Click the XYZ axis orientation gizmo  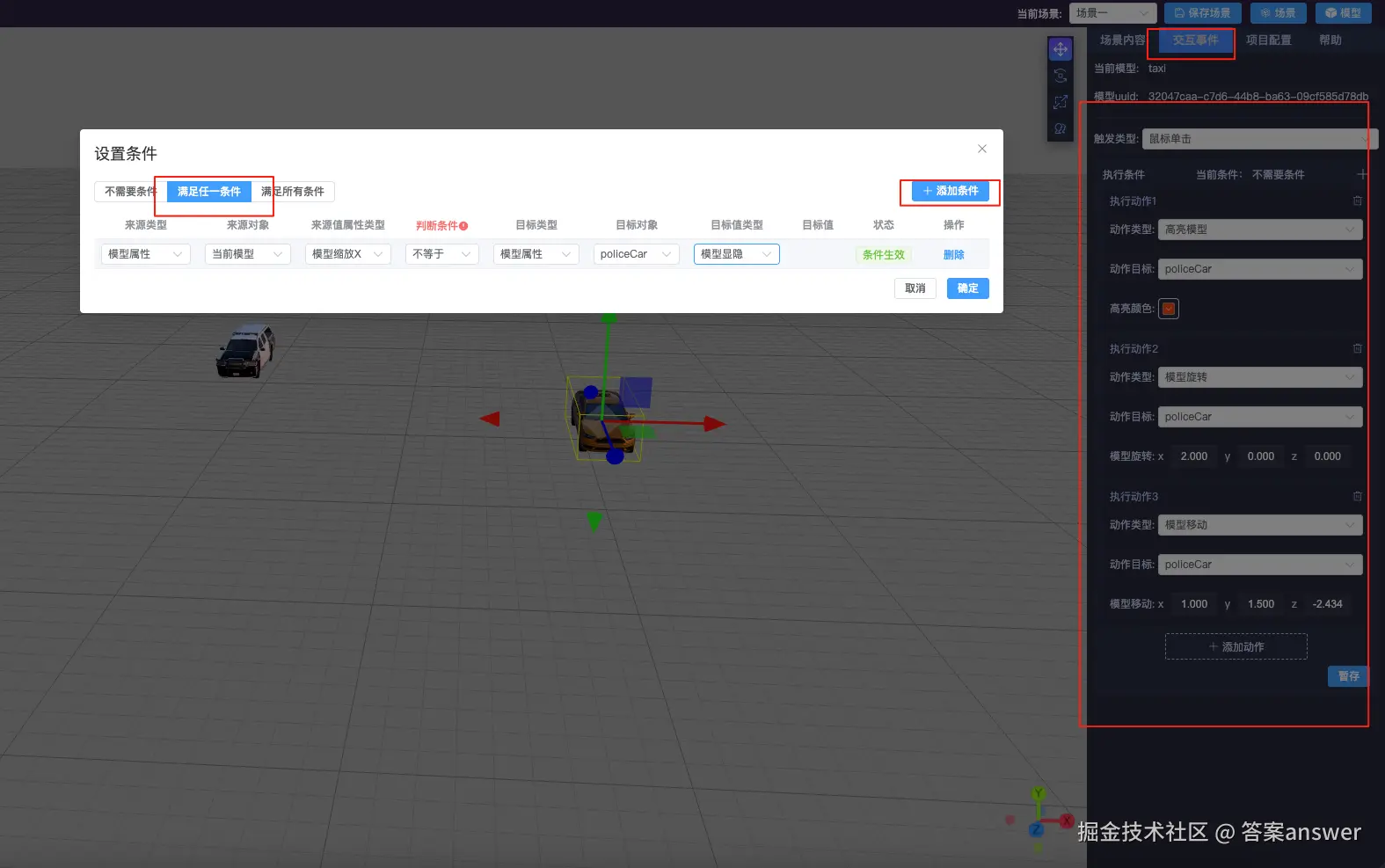coord(1039,820)
